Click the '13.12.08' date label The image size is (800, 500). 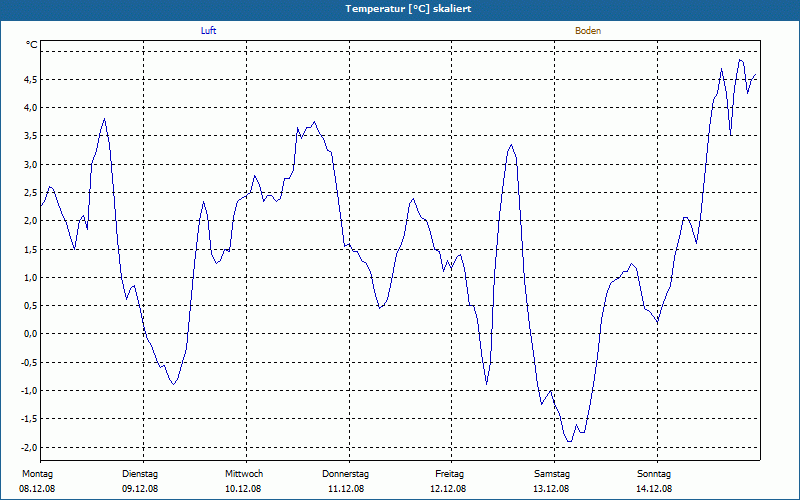click(x=551, y=489)
